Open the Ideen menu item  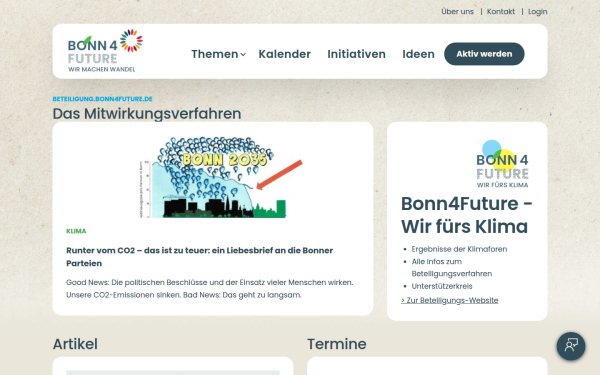coord(418,54)
